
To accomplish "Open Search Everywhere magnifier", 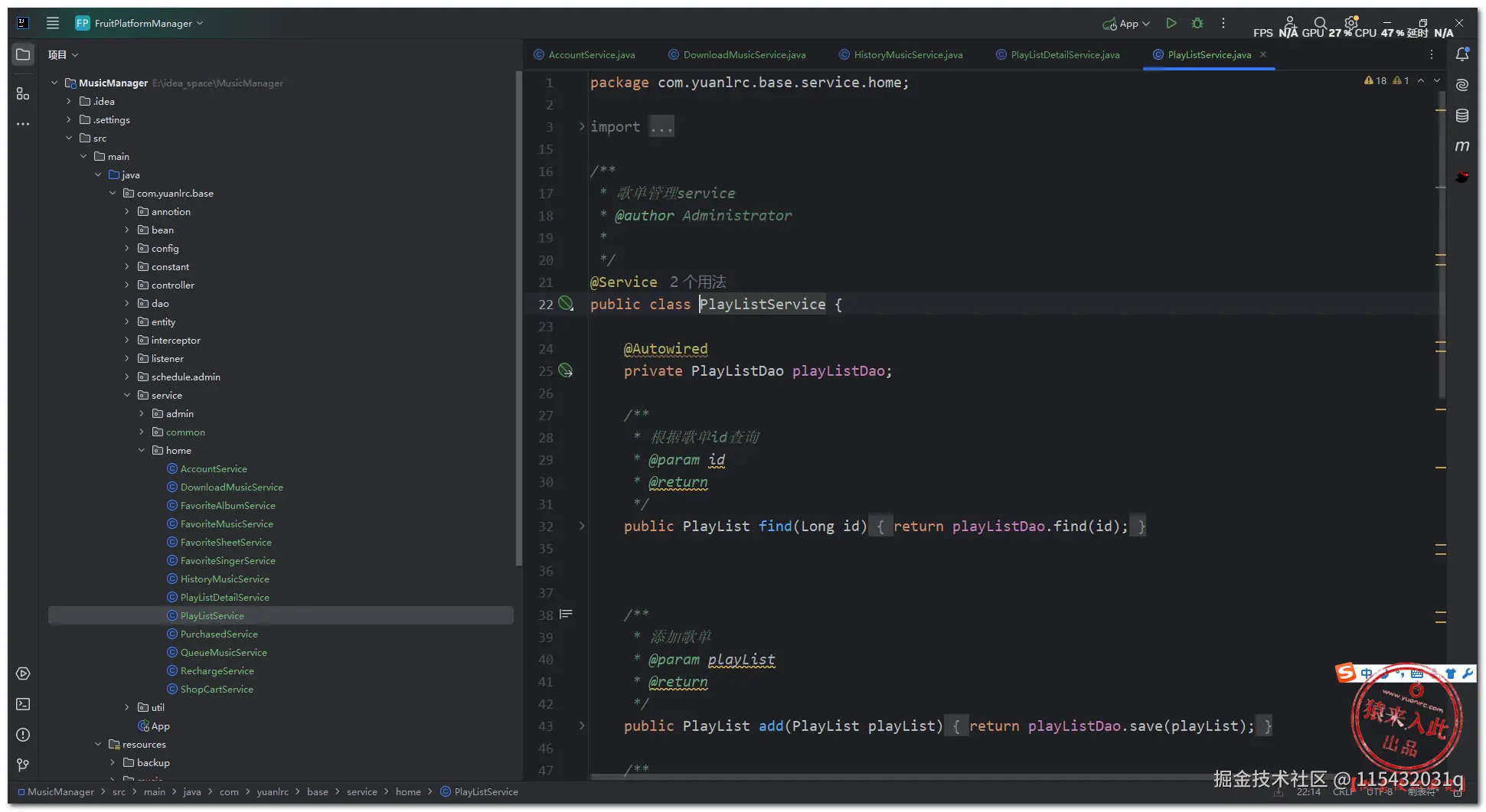I will (x=1321, y=23).
